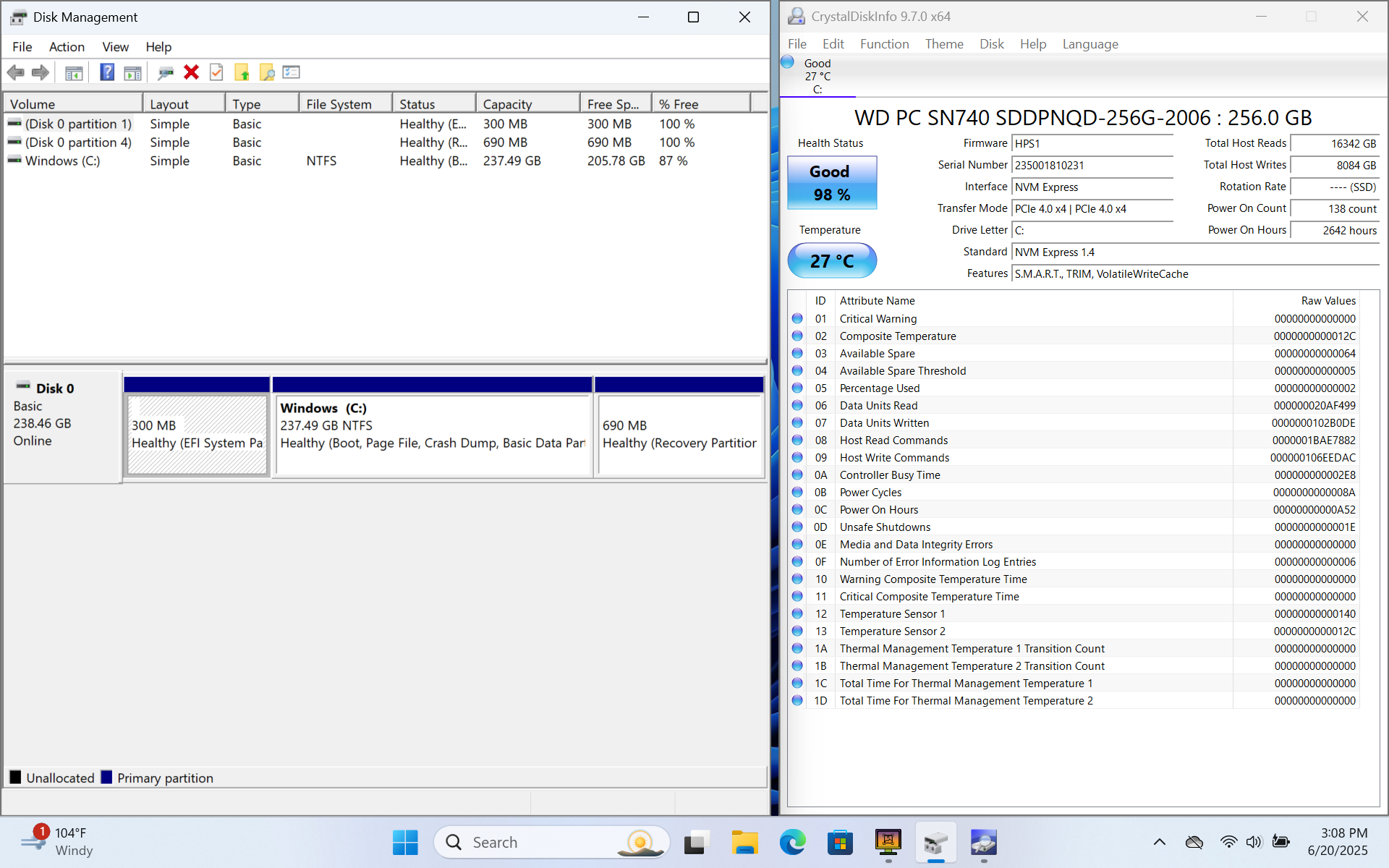Click the volume speaker tray icon
1389x868 pixels.
point(1254,842)
